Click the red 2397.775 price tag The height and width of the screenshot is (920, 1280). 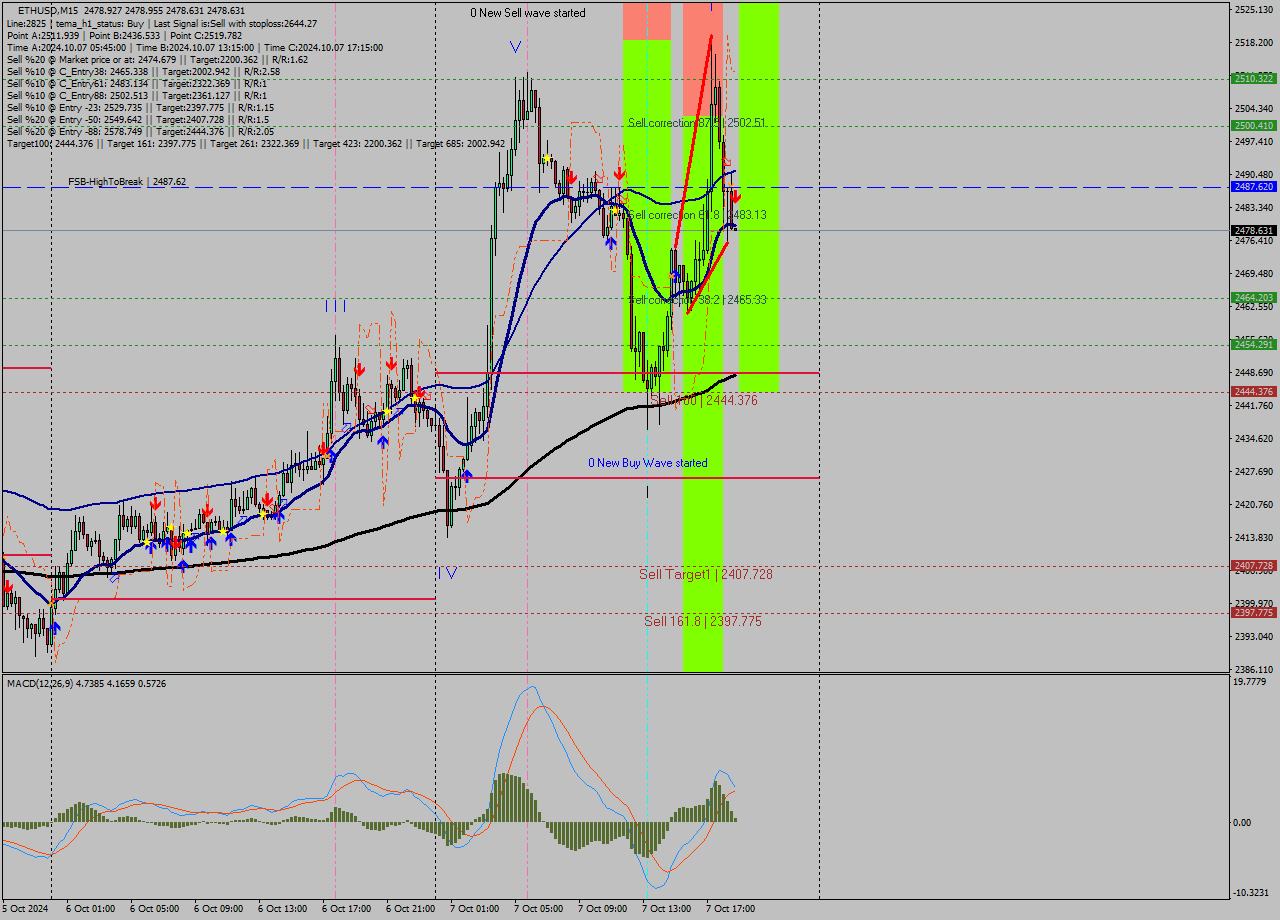pos(1253,612)
